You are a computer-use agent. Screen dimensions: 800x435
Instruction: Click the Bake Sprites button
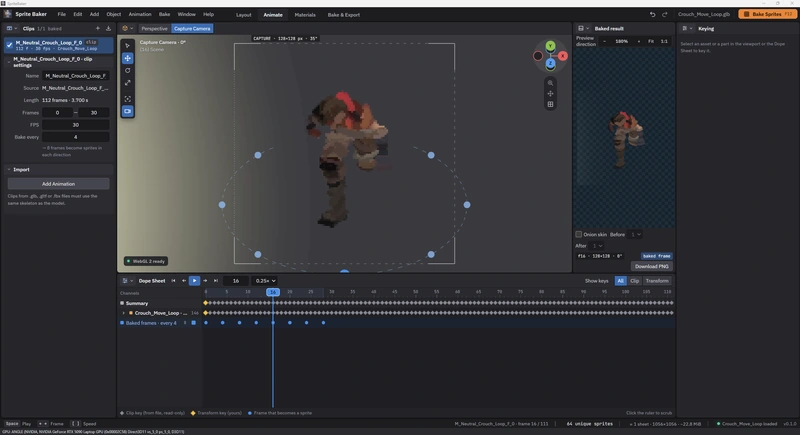click(767, 14)
